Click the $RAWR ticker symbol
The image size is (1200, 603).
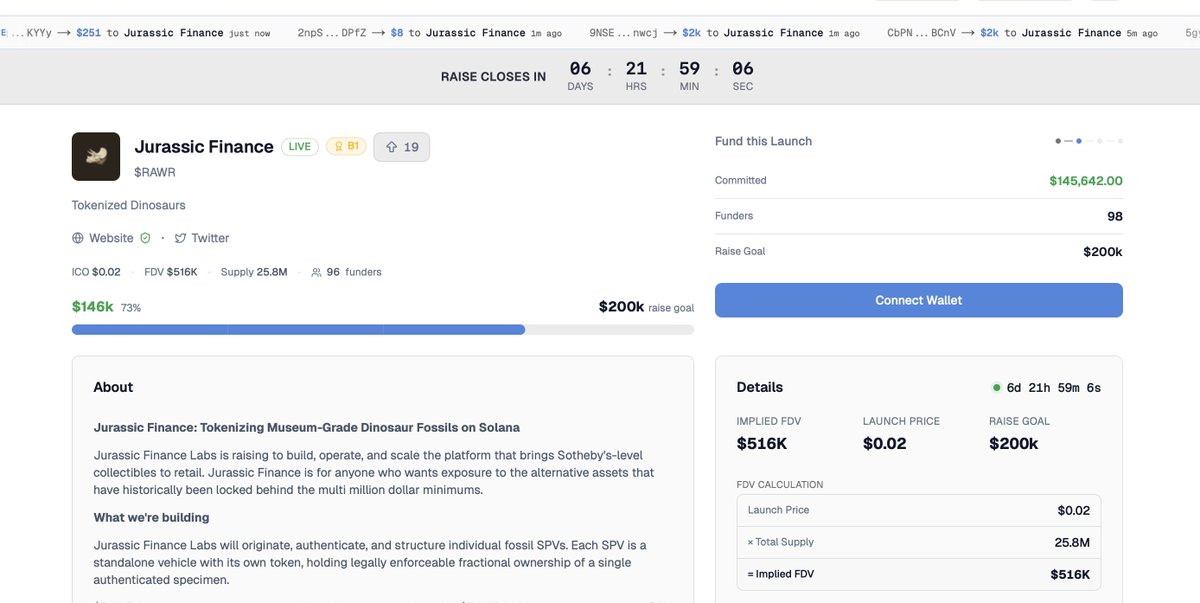[155, 172]
